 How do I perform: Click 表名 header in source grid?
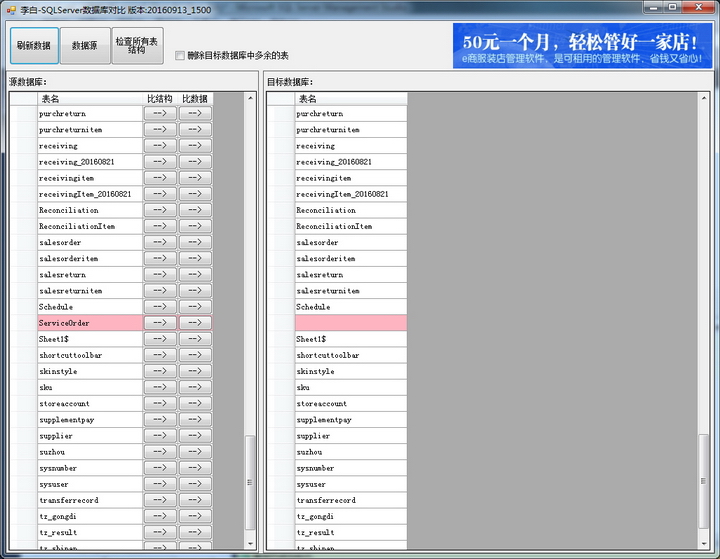[x=90, y=99]
